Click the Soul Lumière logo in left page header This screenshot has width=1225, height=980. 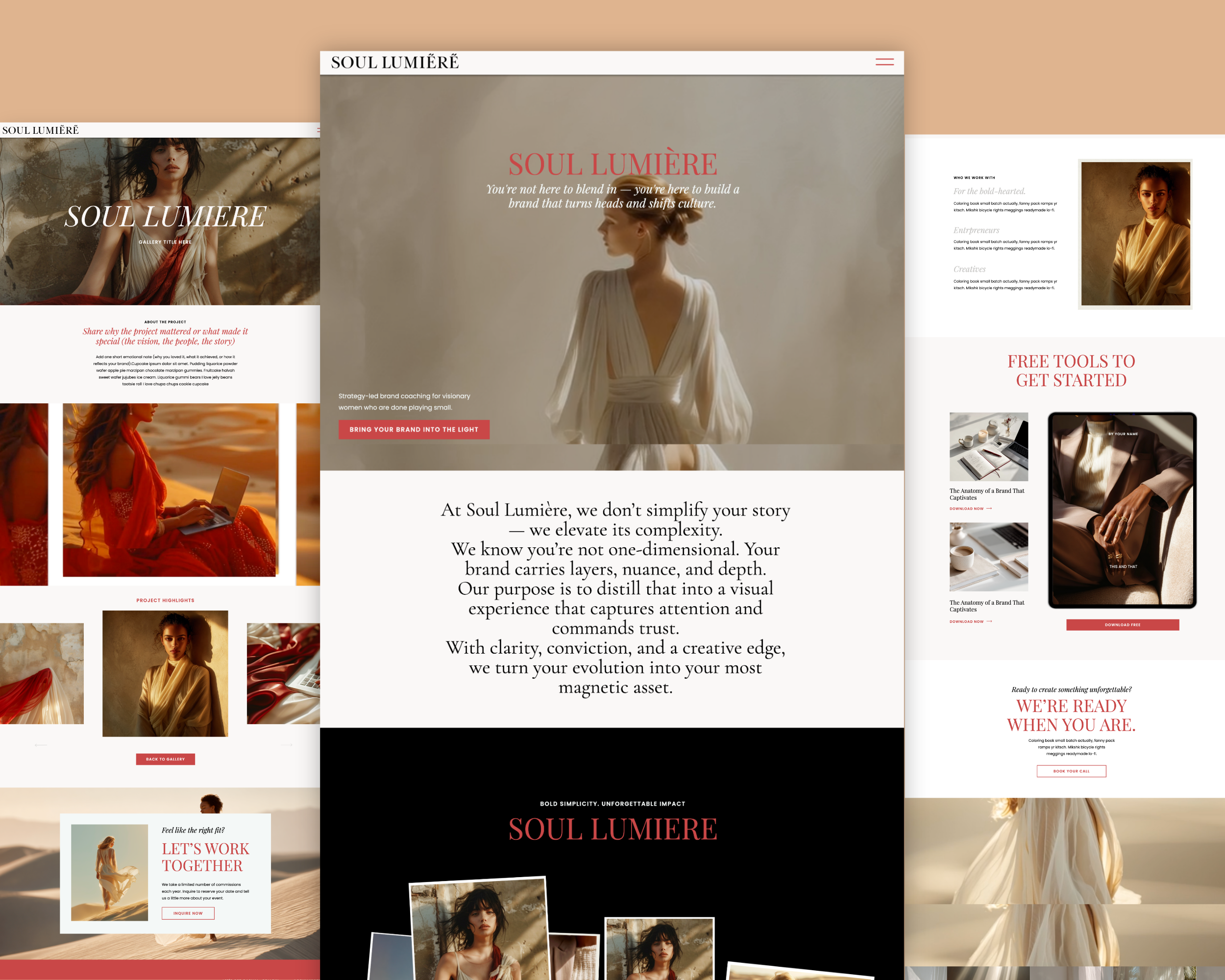[x=40, y=130]
